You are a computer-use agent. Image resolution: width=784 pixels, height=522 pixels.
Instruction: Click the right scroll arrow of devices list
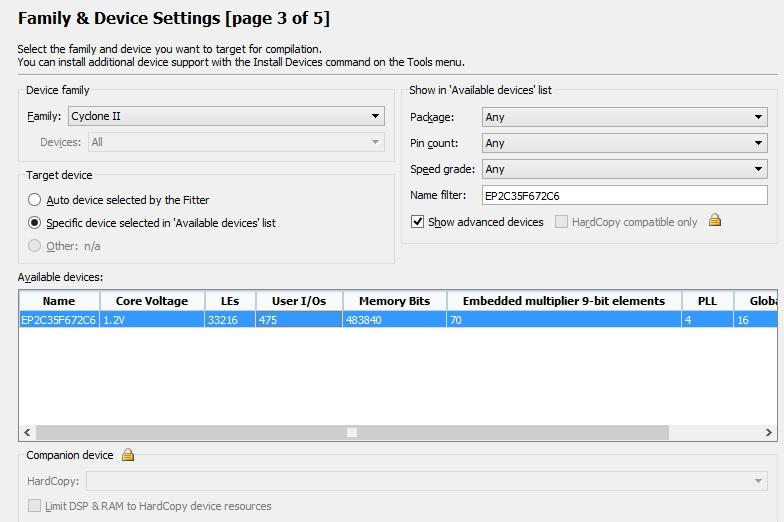(768, 432)
